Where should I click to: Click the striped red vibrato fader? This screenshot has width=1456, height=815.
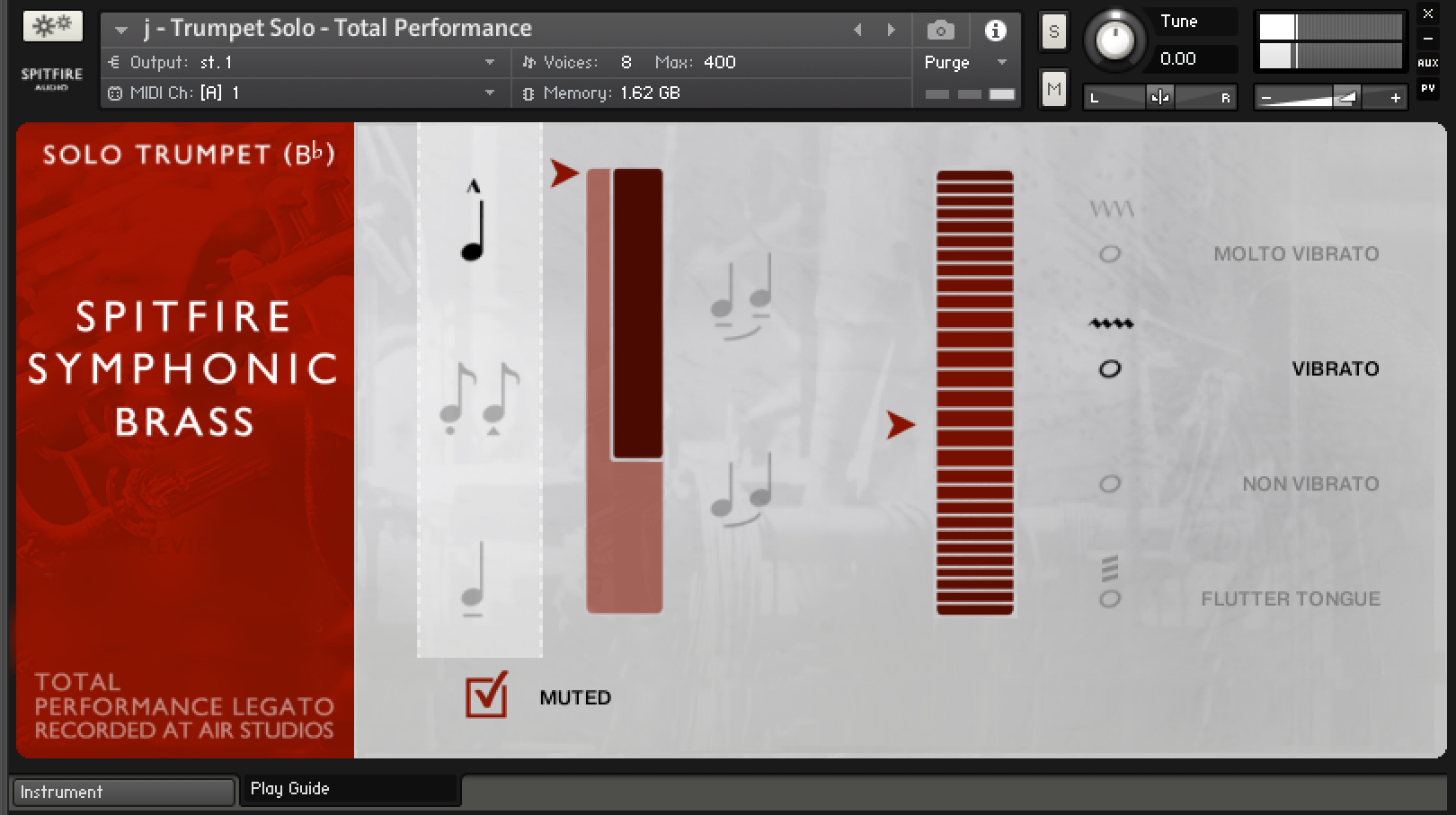975,393
